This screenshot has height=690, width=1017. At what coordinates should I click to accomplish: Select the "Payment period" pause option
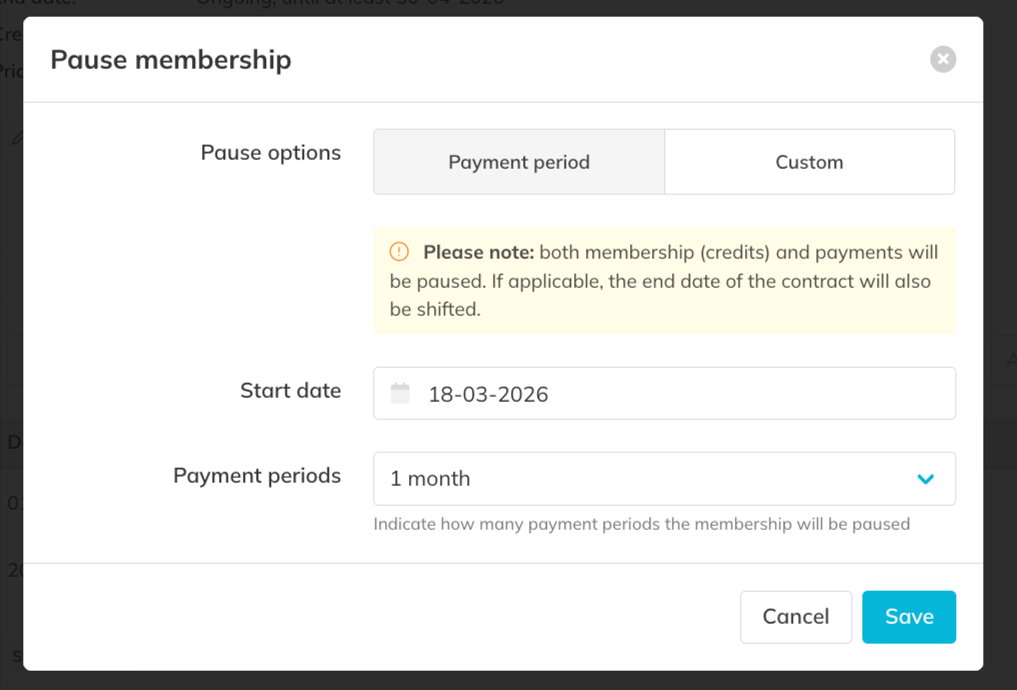click(519, 162)
